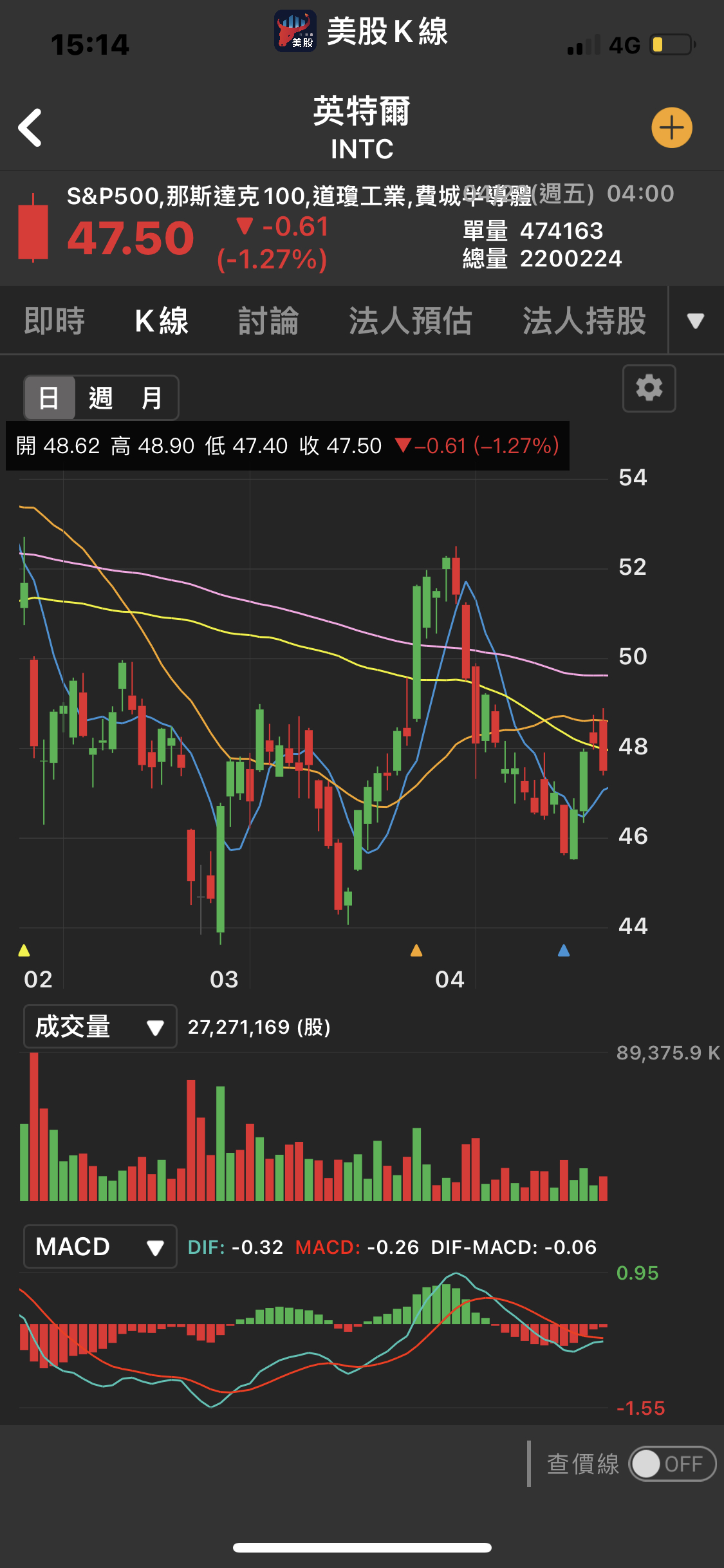Tap the blue triangle event marker
The width and height of the screenshot is (724, 1568).
click(x=564, y=950)
